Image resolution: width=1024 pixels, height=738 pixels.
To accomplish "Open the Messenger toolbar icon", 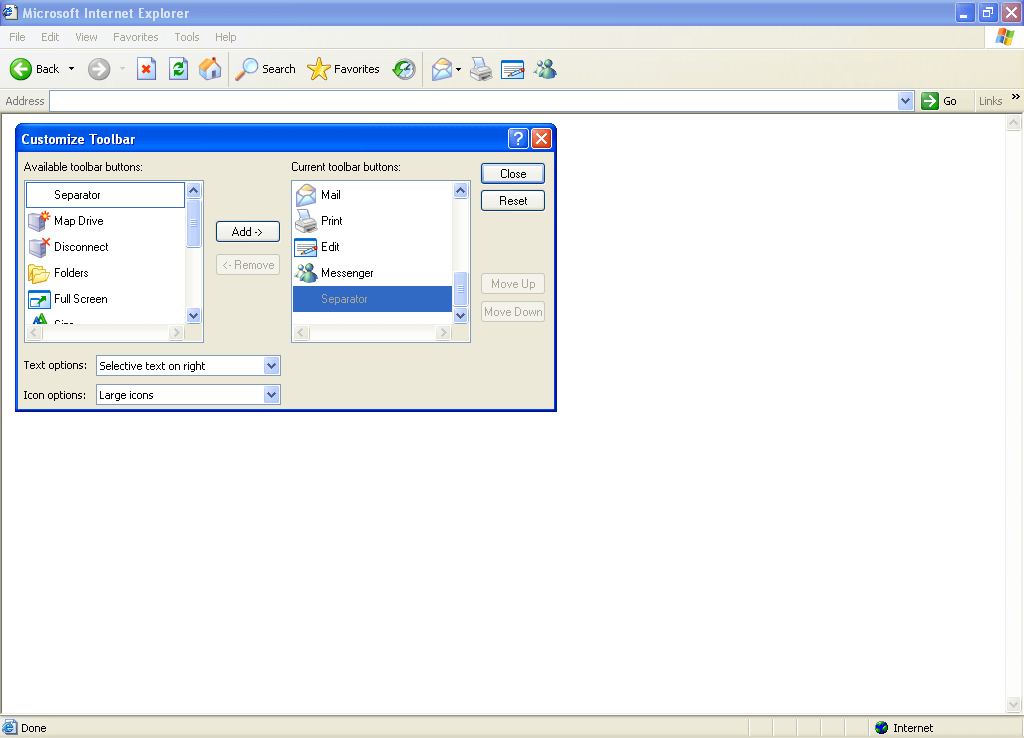I will click(545, 69).
